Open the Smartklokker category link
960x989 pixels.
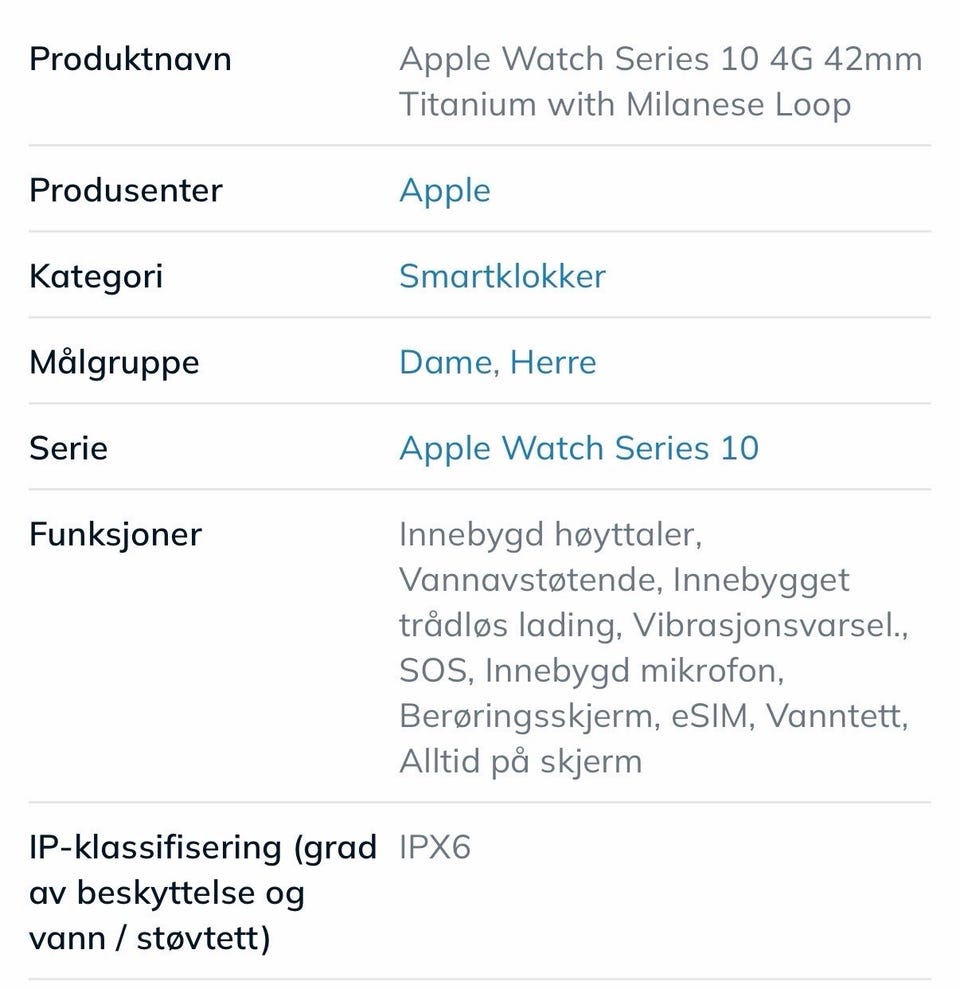(x=502, y=276)
